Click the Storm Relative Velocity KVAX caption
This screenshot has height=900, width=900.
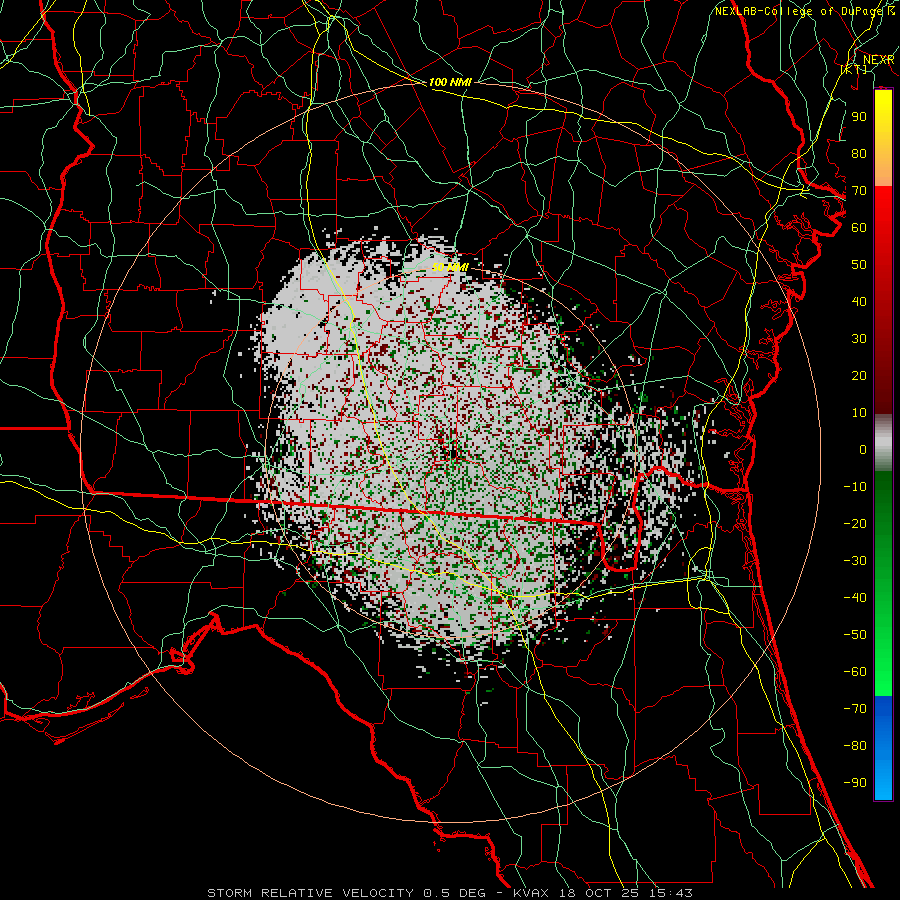tap(450, 893)
